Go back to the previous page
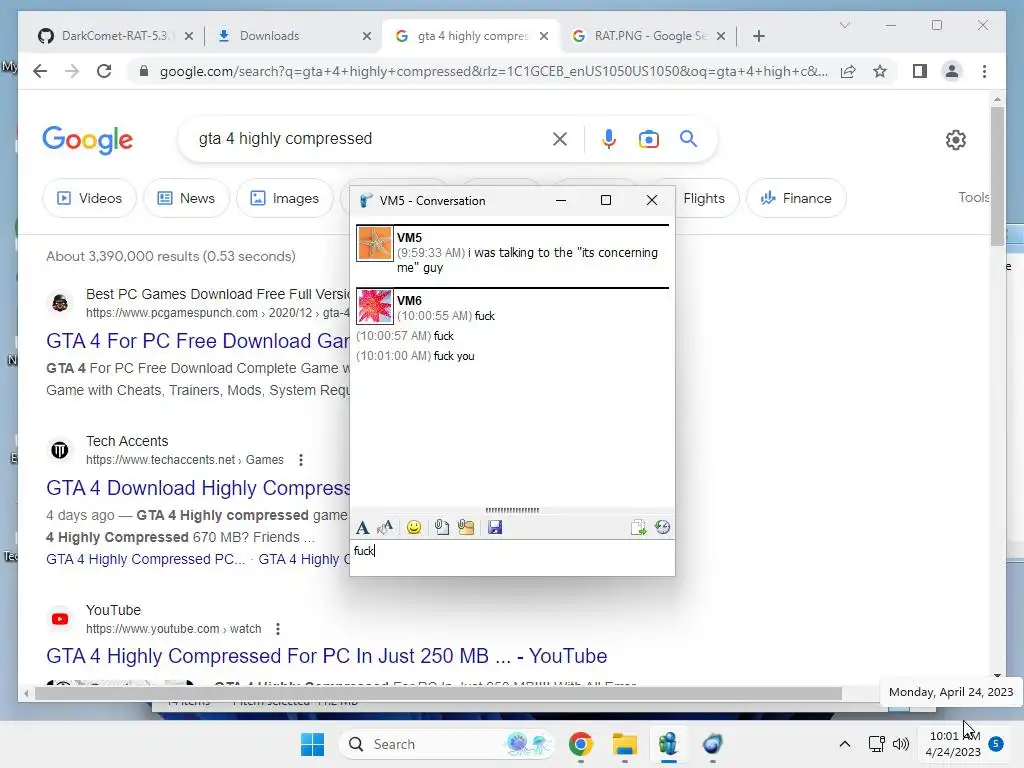The width and height of the screenshot is (1024, 768). coord(40,71)
